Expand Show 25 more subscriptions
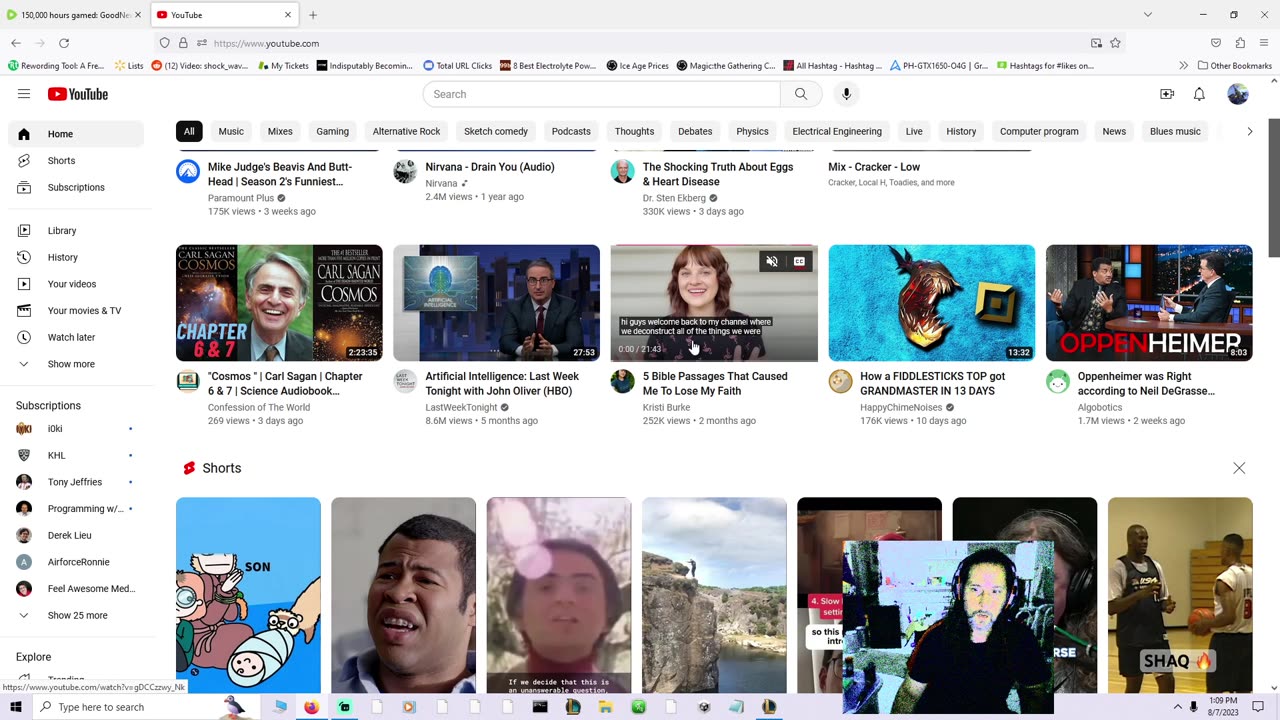 coord(76,615)
